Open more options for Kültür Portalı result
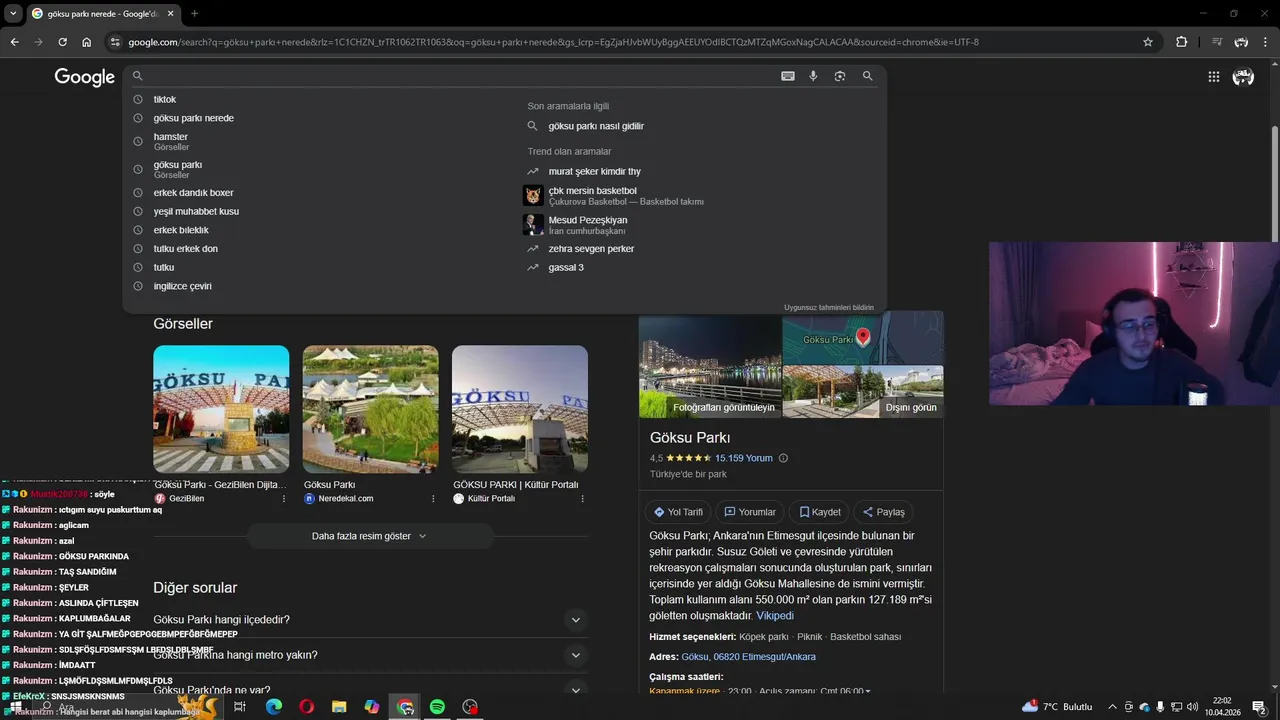The image size is (1280, 720). click(x=583, y=498)
